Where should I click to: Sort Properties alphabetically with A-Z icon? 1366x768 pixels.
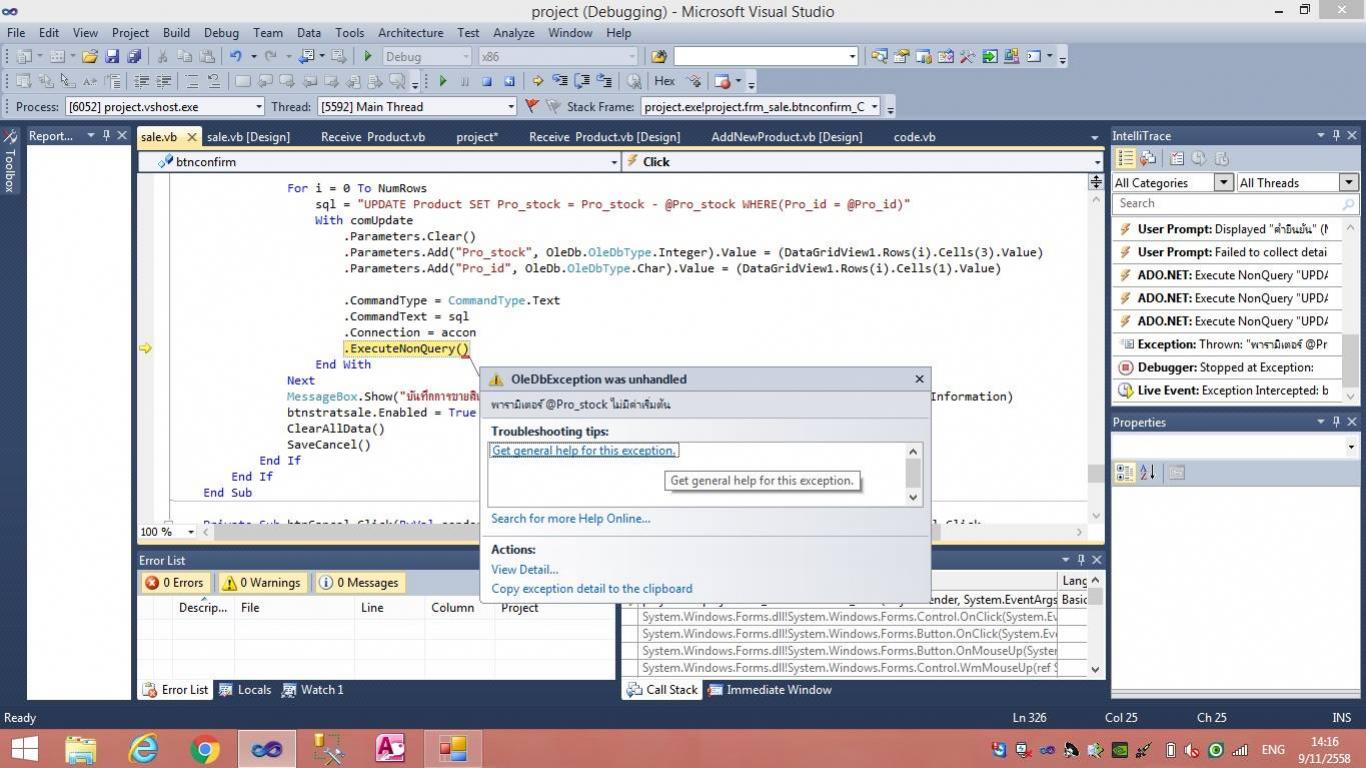pyautogui.click(x=1147, y=473)
